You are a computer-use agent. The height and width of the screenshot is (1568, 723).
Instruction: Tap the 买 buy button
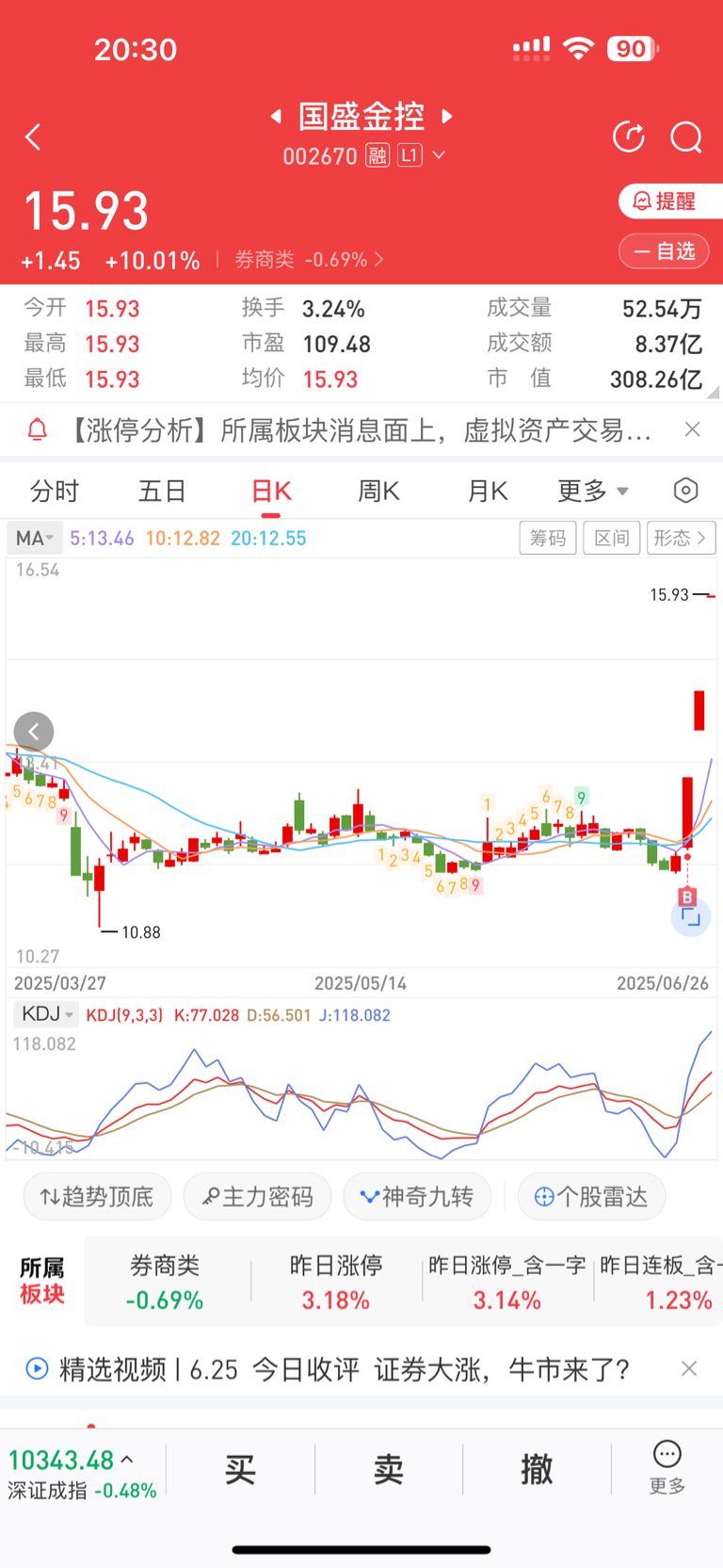coord(240,1468)
